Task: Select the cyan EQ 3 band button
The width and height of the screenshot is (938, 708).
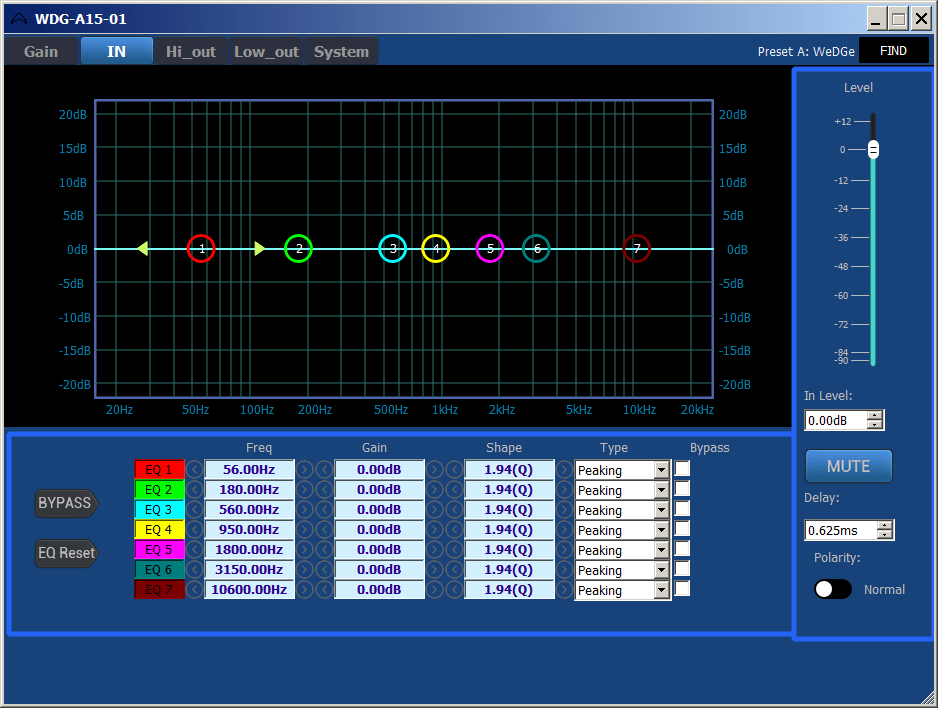Action: [x=159, y=509]
